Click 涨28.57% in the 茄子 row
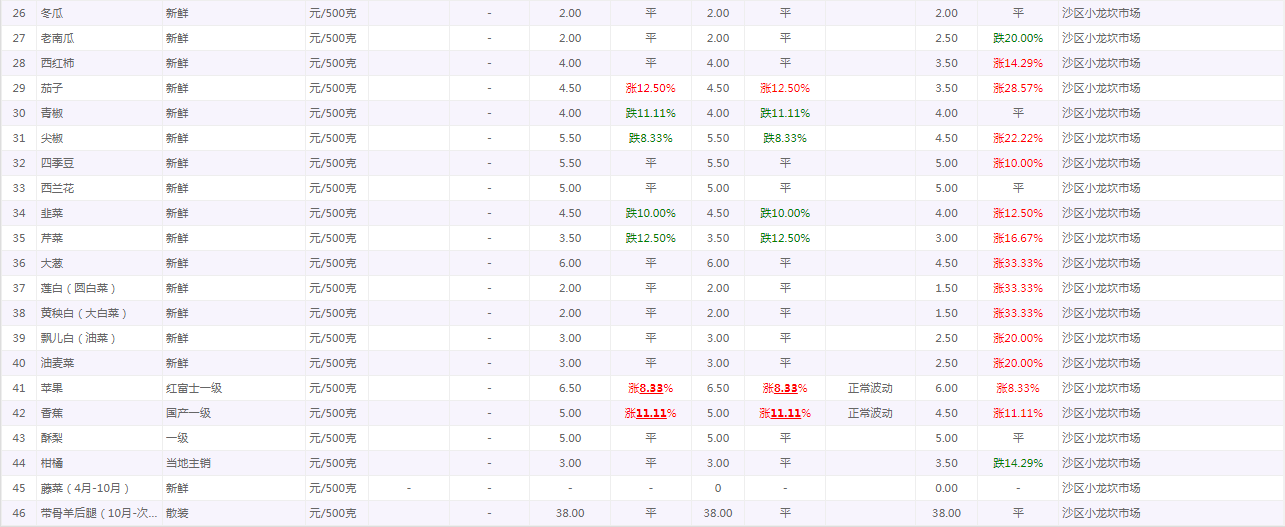 (1017, 88)
